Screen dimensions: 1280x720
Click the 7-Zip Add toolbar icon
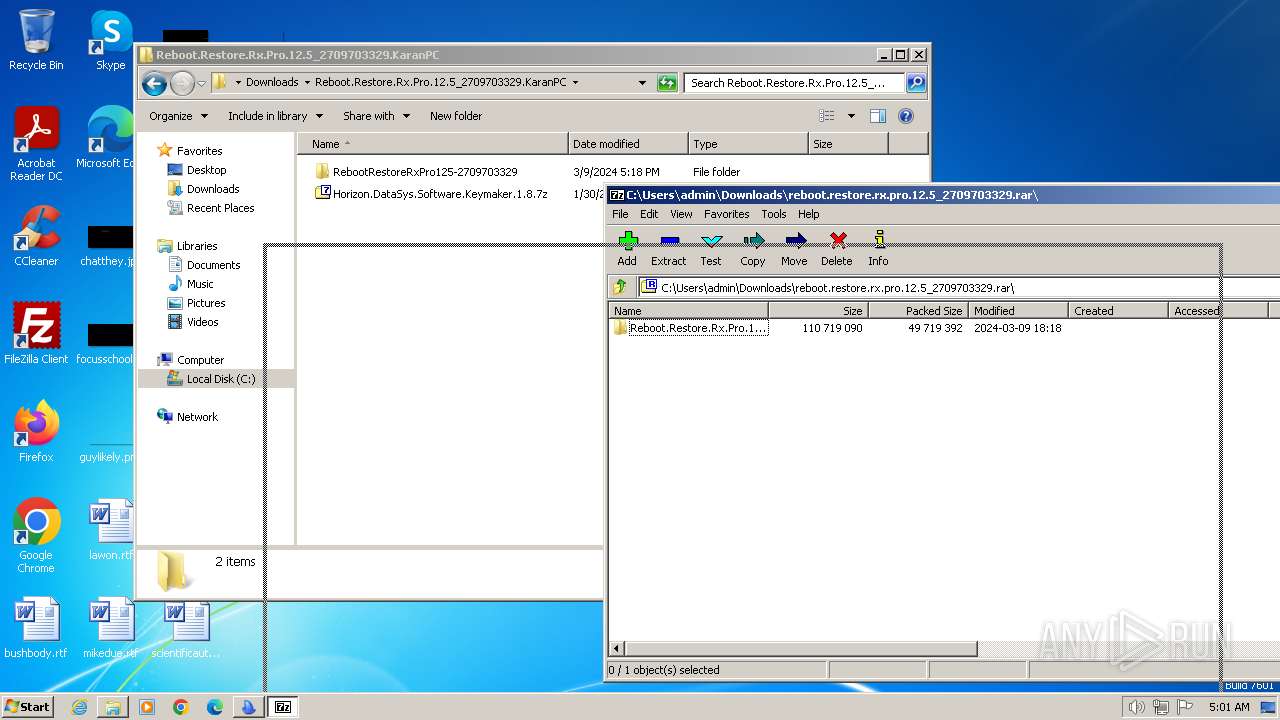pyautogui.click(x=628, y=241)
